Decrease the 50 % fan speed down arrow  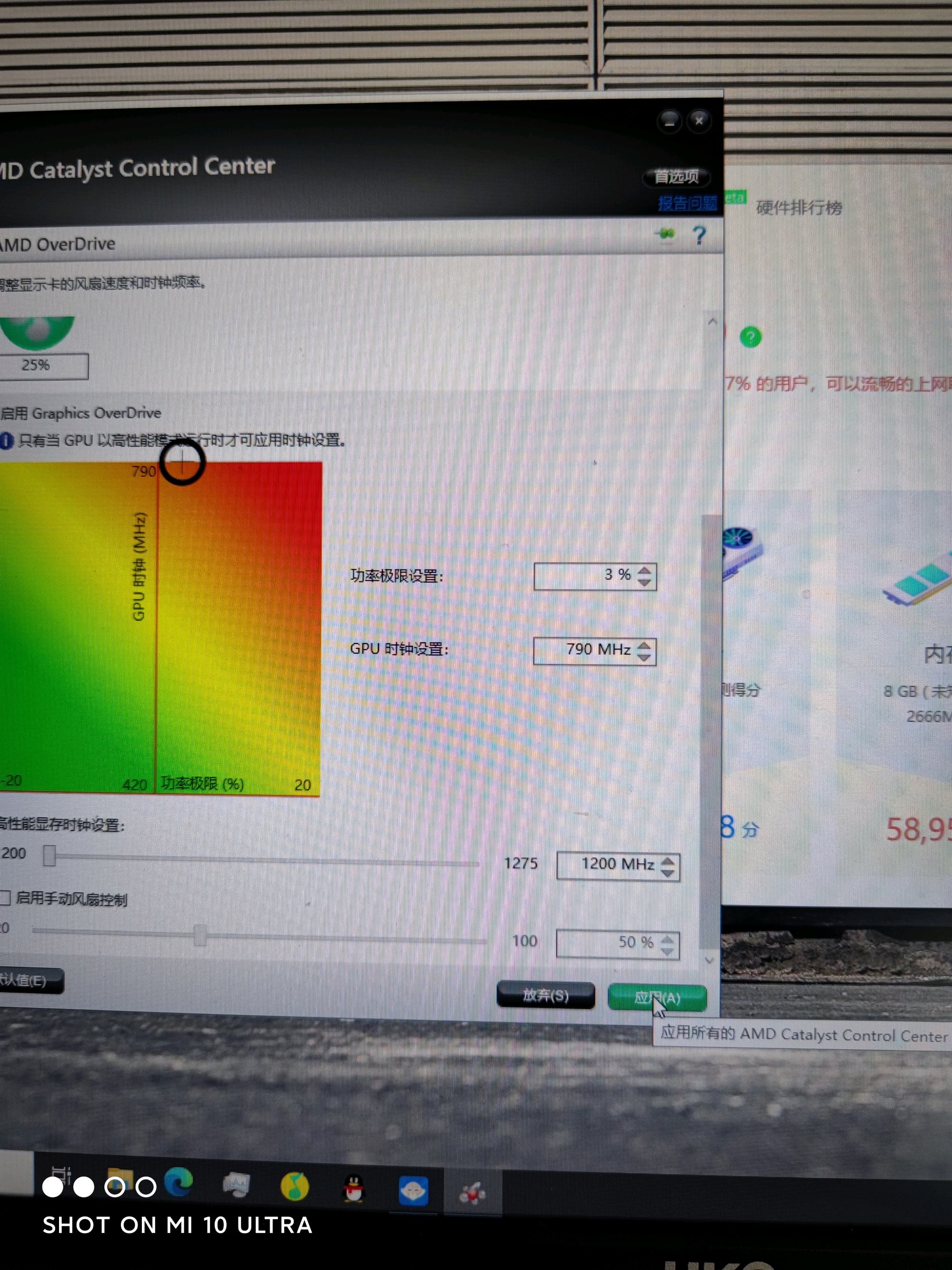click(667, 951)
